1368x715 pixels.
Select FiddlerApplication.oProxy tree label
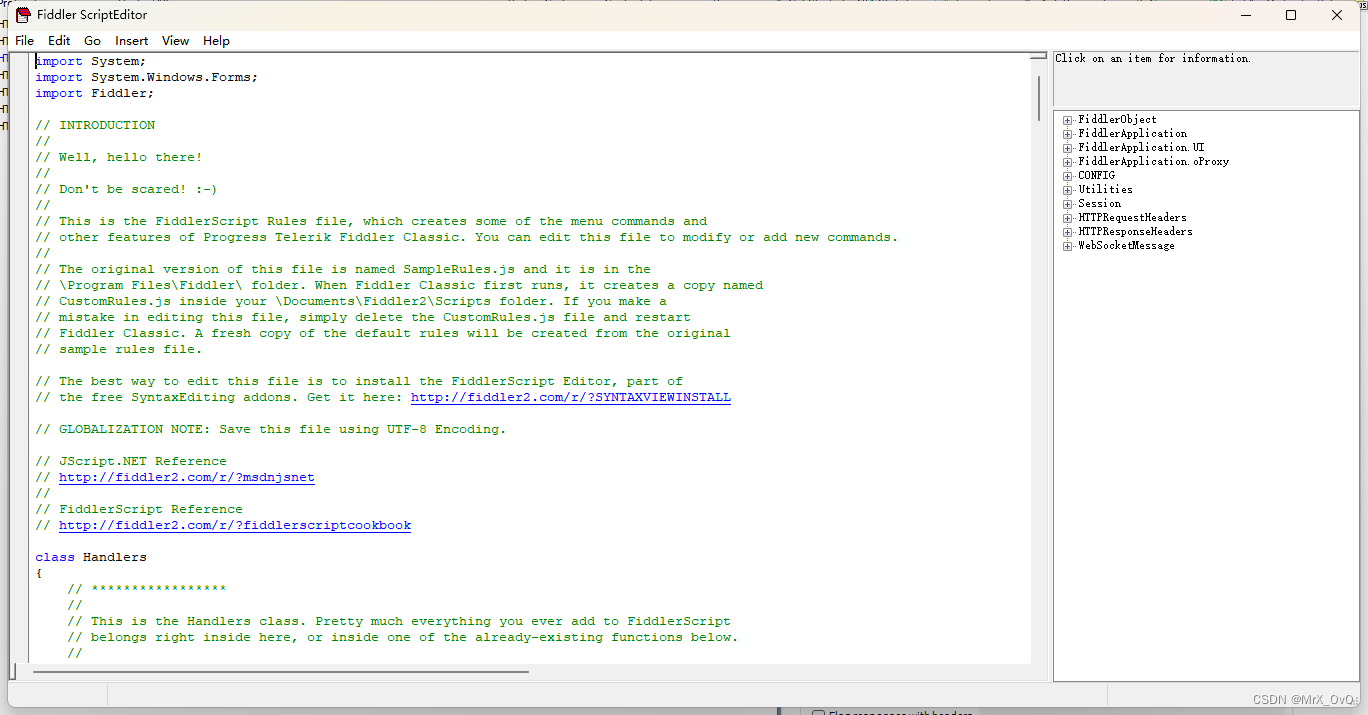click(x=1154, y=162)
